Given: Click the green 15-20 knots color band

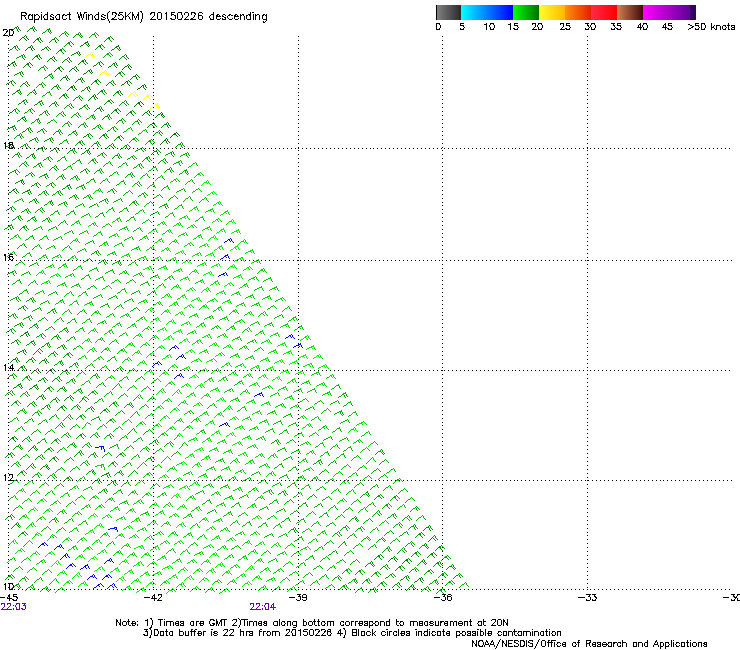Looking at the screenshot, I should point(526,12).
